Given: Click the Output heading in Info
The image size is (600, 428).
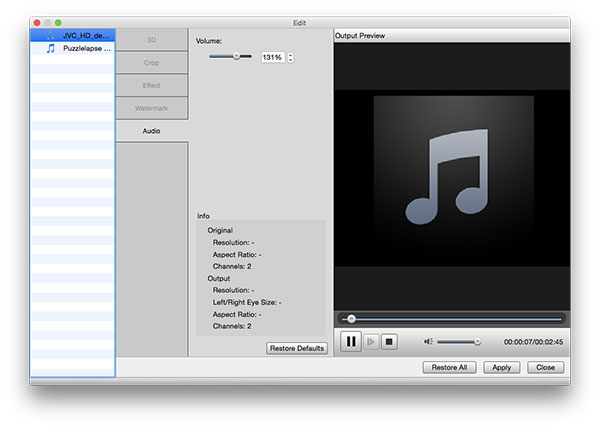Looking at the screenshot, I should click(x=218, y=278).
